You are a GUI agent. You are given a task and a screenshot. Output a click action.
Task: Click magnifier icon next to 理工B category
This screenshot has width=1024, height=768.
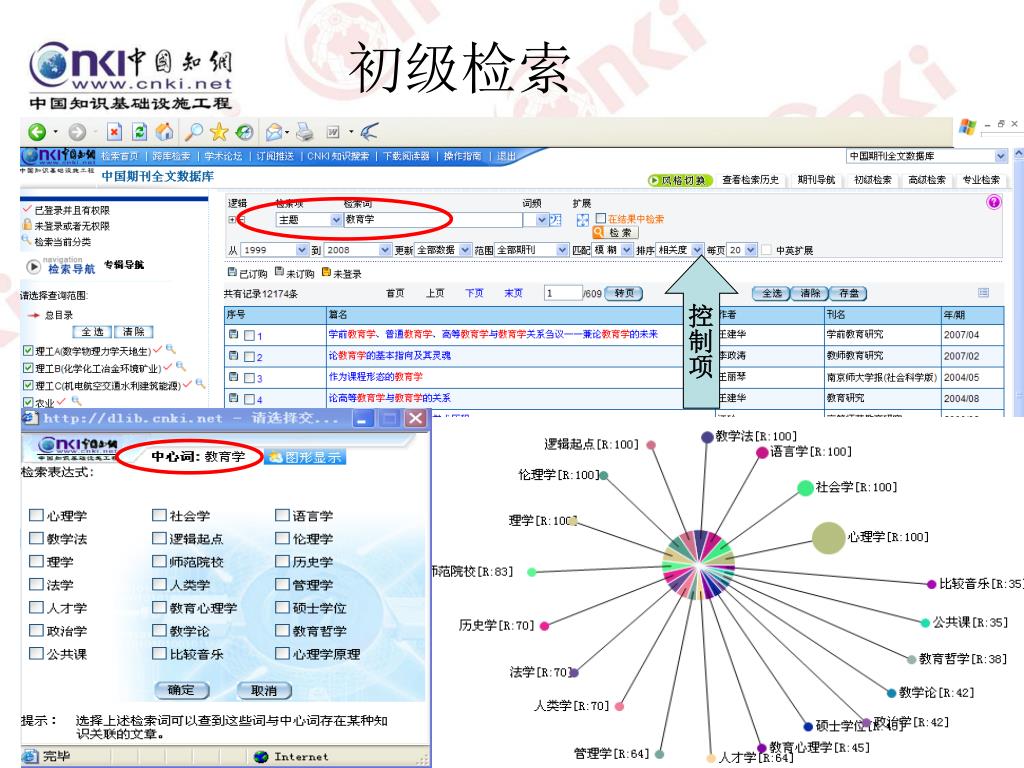click(182, 366)
